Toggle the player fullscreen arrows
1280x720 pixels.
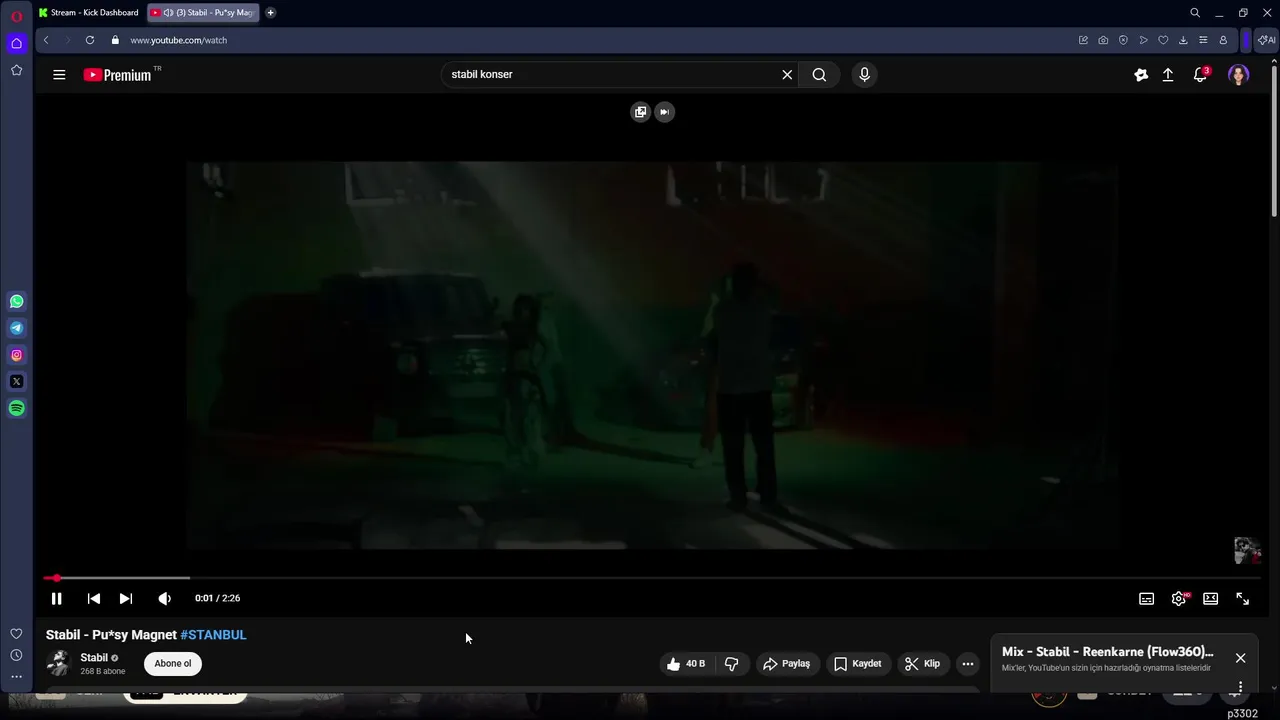[x=1243, y=598]
